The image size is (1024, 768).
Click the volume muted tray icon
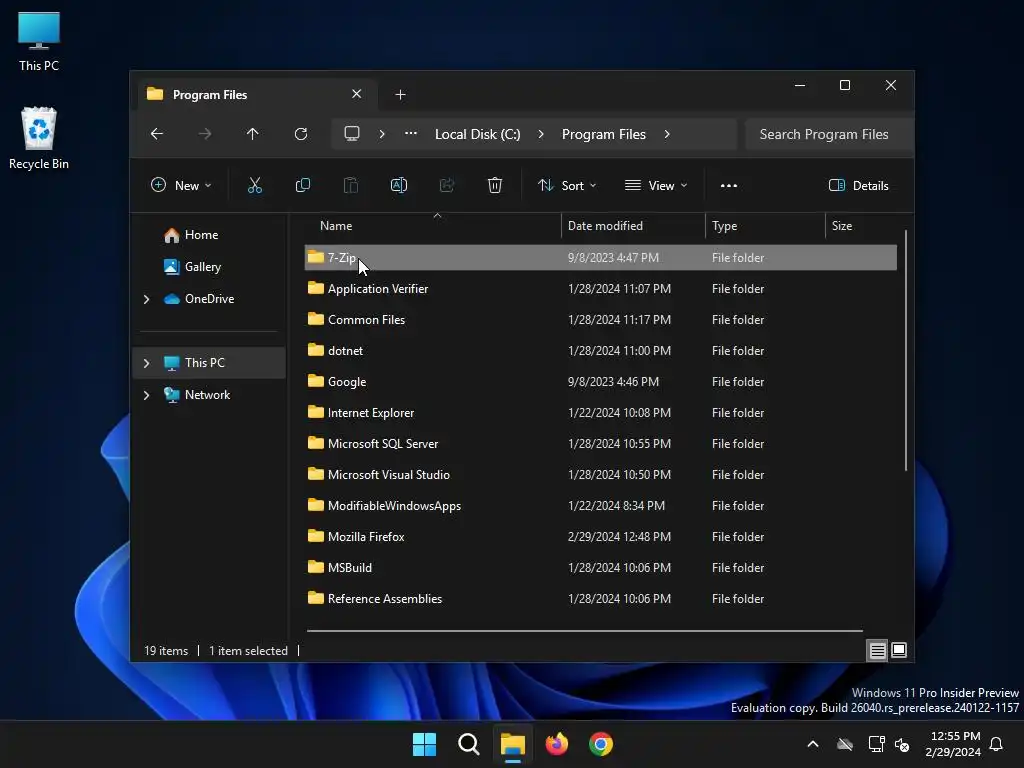click(902, 744)
